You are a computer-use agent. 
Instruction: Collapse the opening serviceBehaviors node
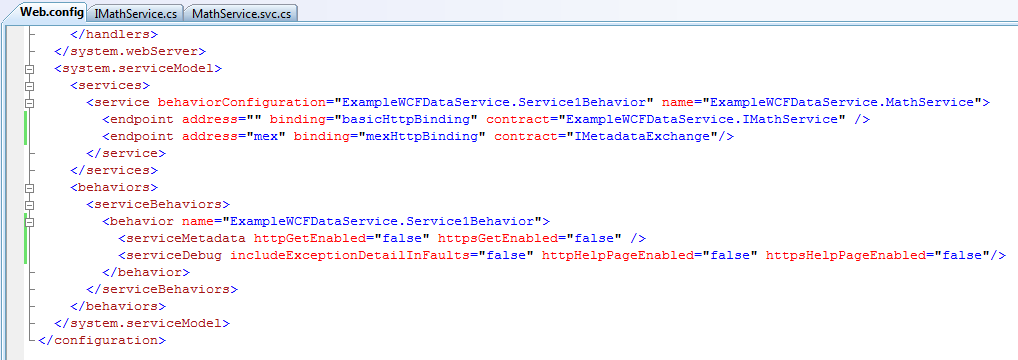tap(29, 204)
